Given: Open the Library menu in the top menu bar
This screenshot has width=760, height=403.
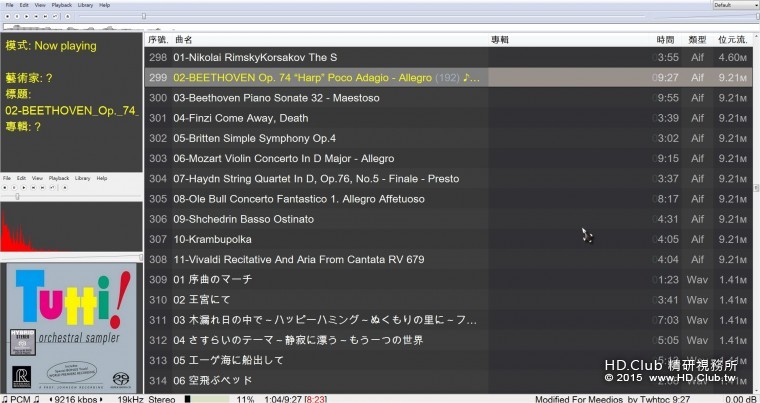Looking at the screenshot, I should pos(85,5).
